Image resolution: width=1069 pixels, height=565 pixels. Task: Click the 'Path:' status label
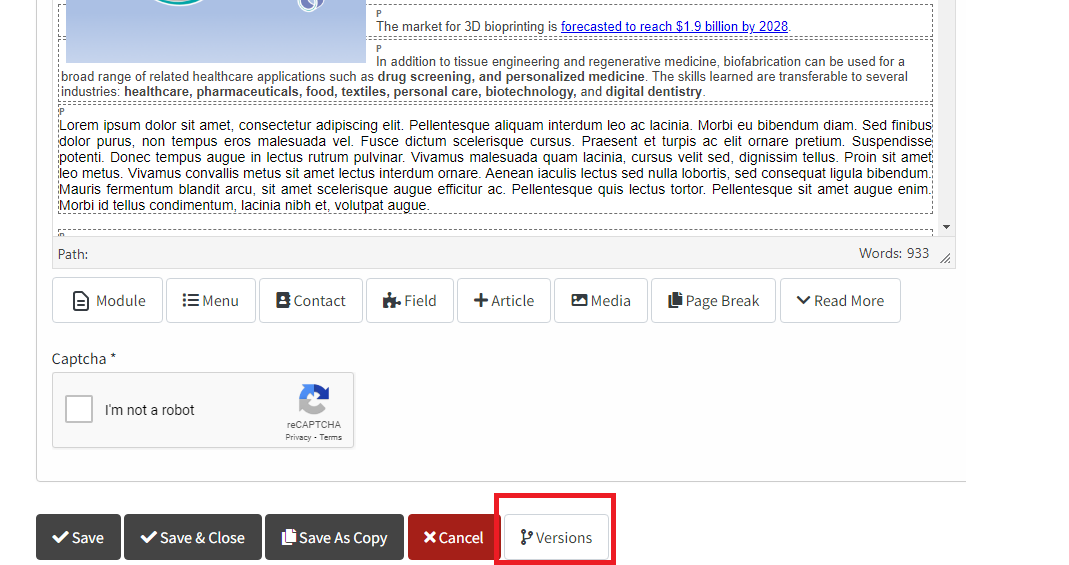[73, 254]
